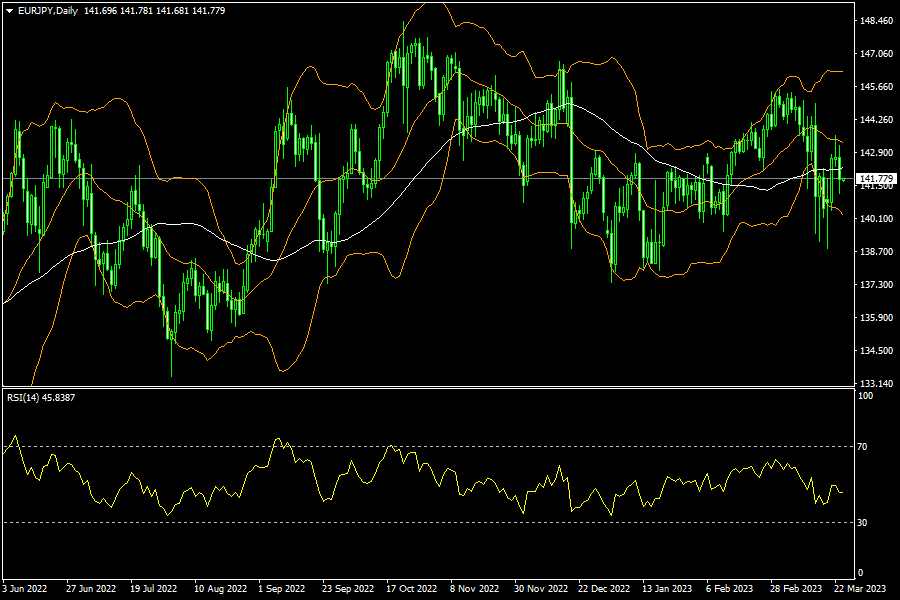Click the RSI(14) 45.8387 indicator label
This screenshot has width=900, height=600.
41,397
